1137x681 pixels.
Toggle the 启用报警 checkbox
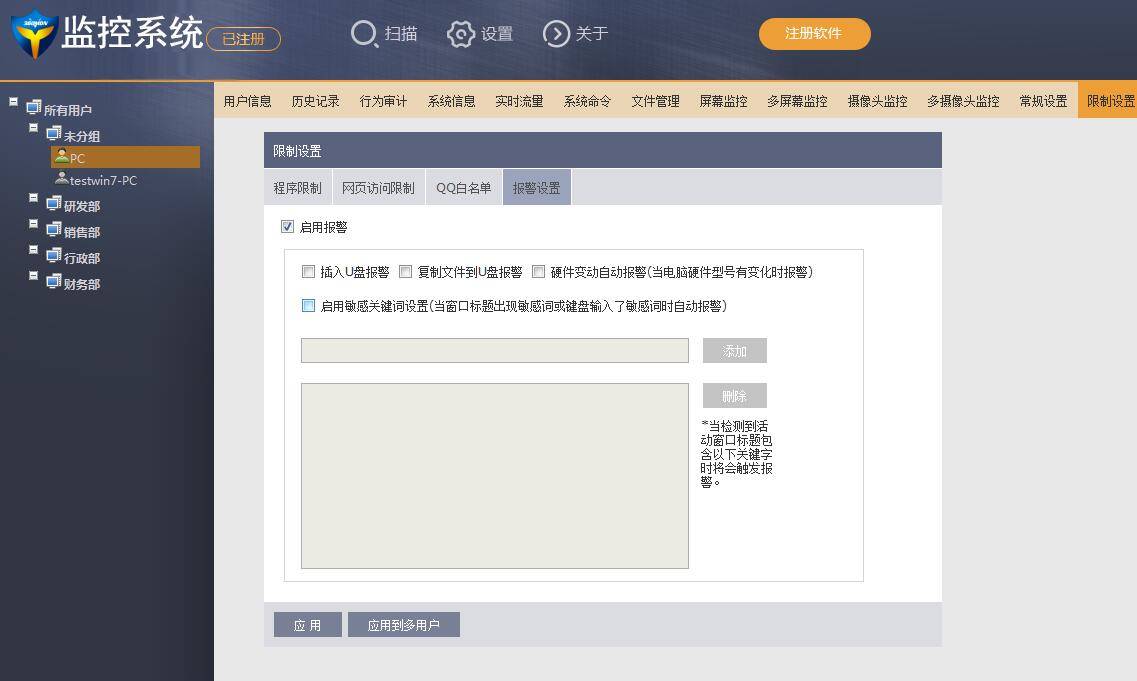point(287,226)
